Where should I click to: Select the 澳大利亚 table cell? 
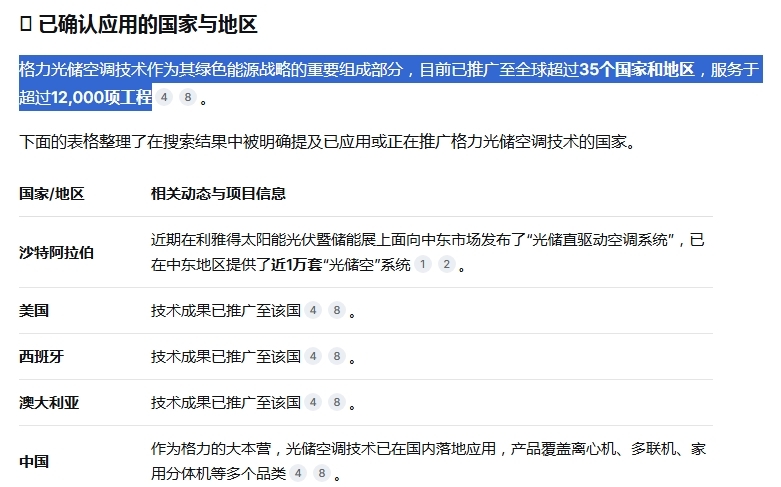49,402
